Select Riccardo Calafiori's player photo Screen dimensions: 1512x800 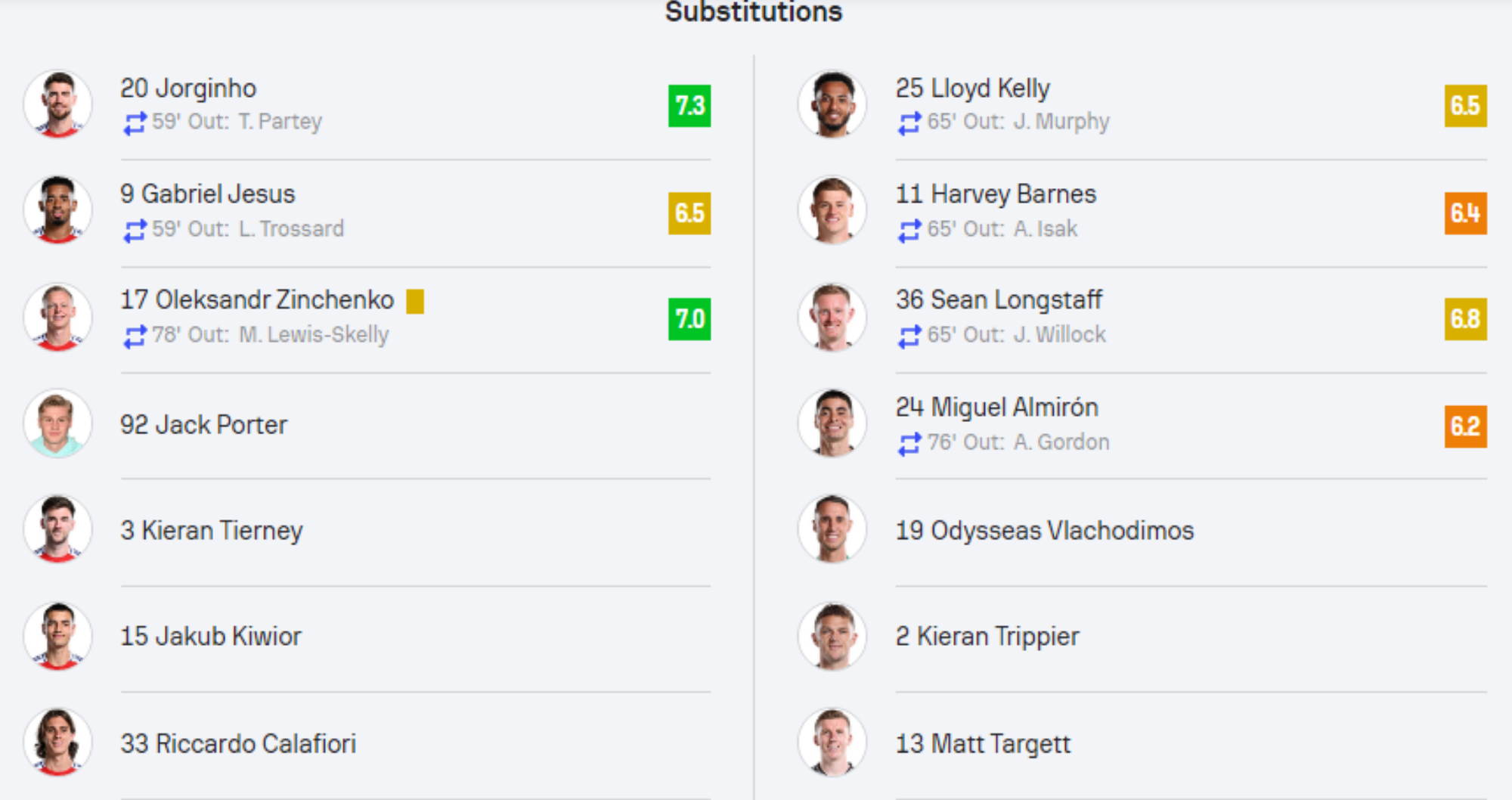click(58, 743)
